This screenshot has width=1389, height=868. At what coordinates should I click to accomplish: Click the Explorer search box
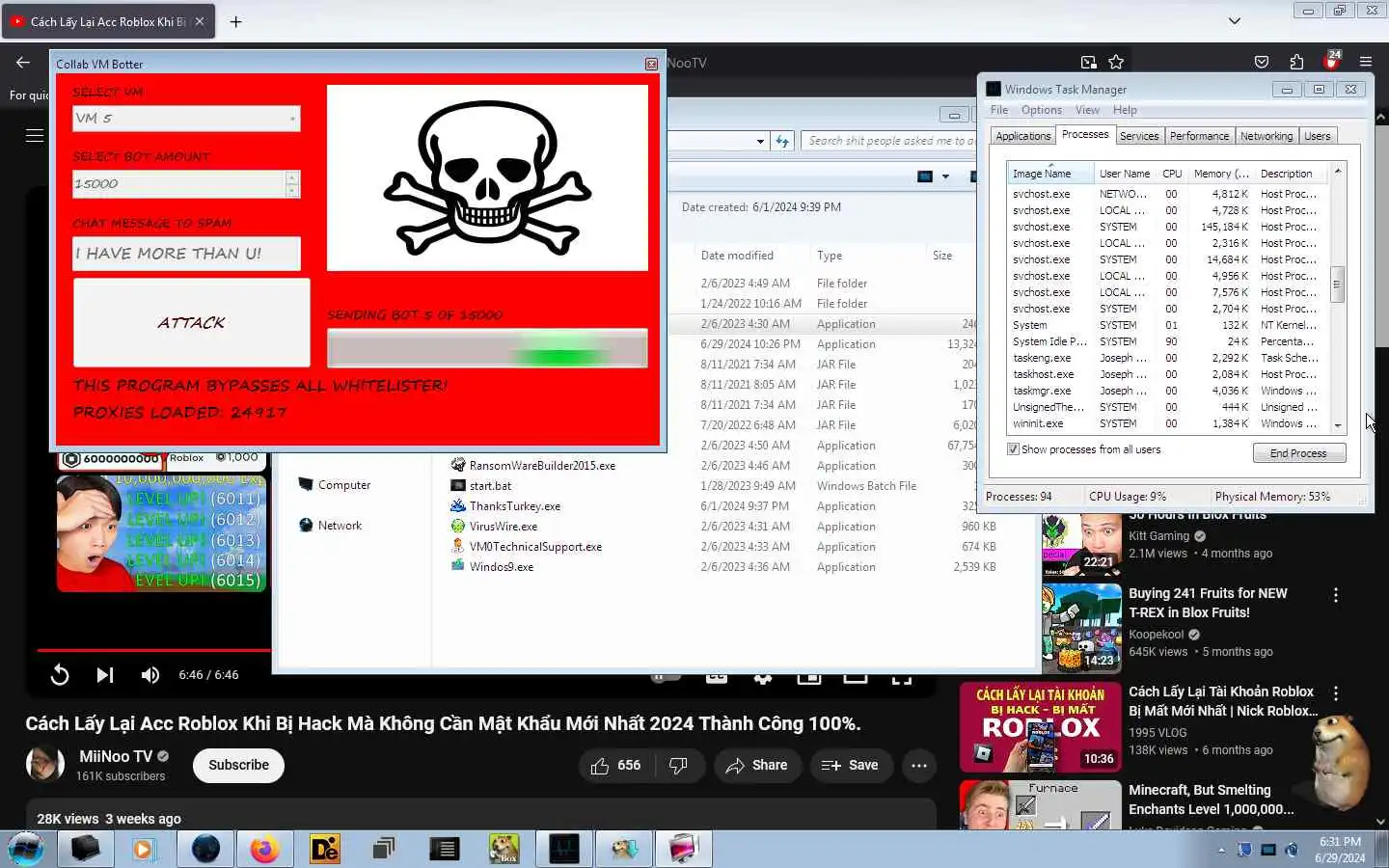click(889, 141)
